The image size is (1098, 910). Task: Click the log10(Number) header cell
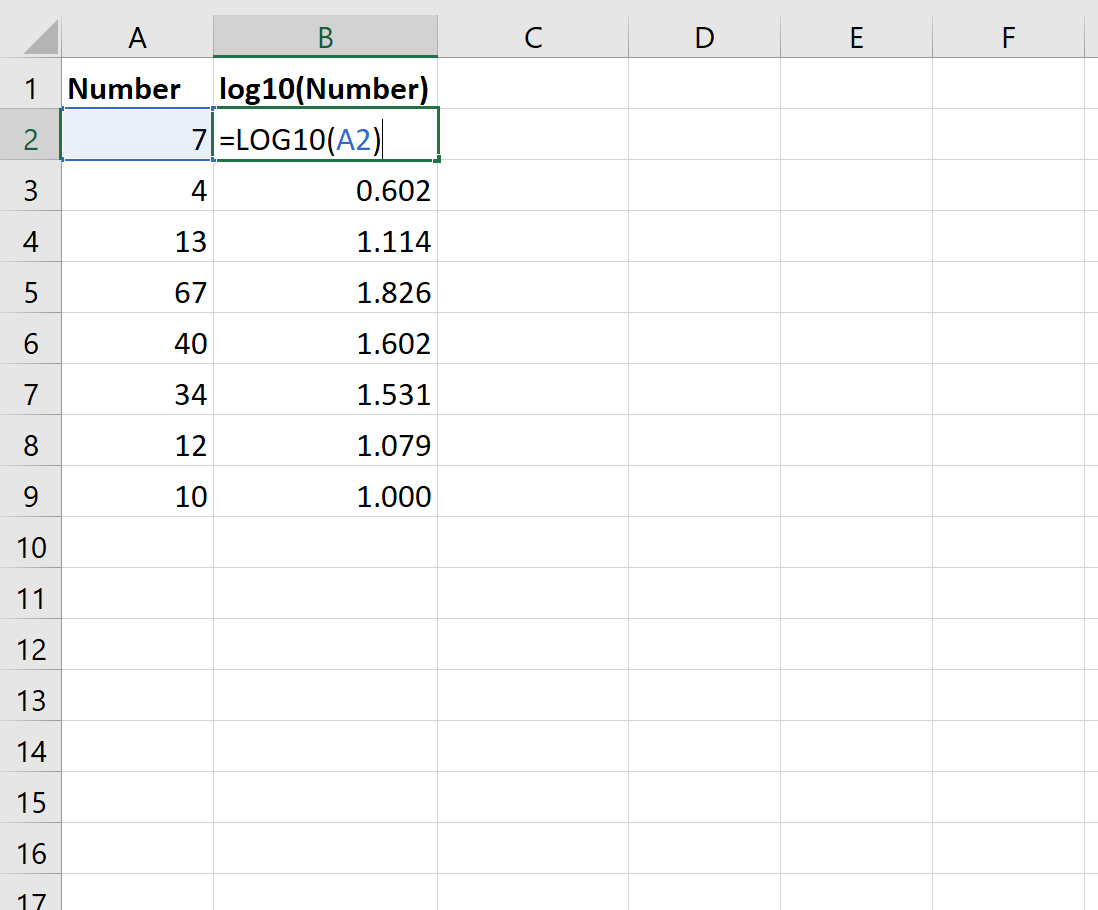point(327,88)
